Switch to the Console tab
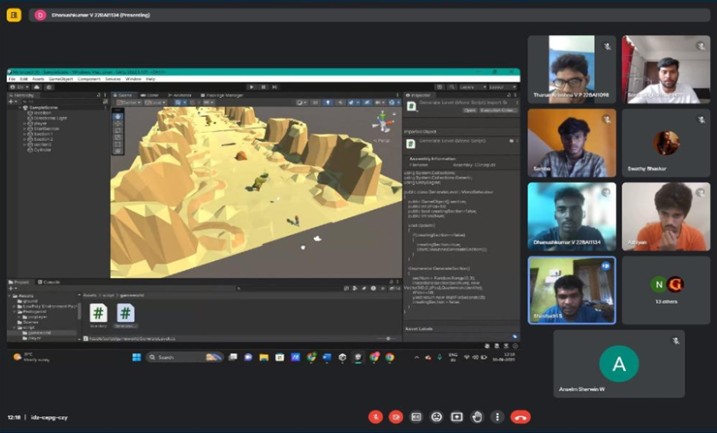717x433 pixels. pyautogui.click(x=48, y=282)
